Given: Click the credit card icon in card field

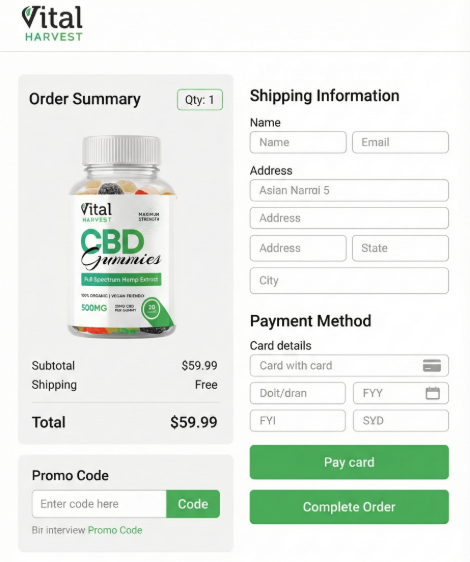Looking at the screenshot, I should click(432, 366).
